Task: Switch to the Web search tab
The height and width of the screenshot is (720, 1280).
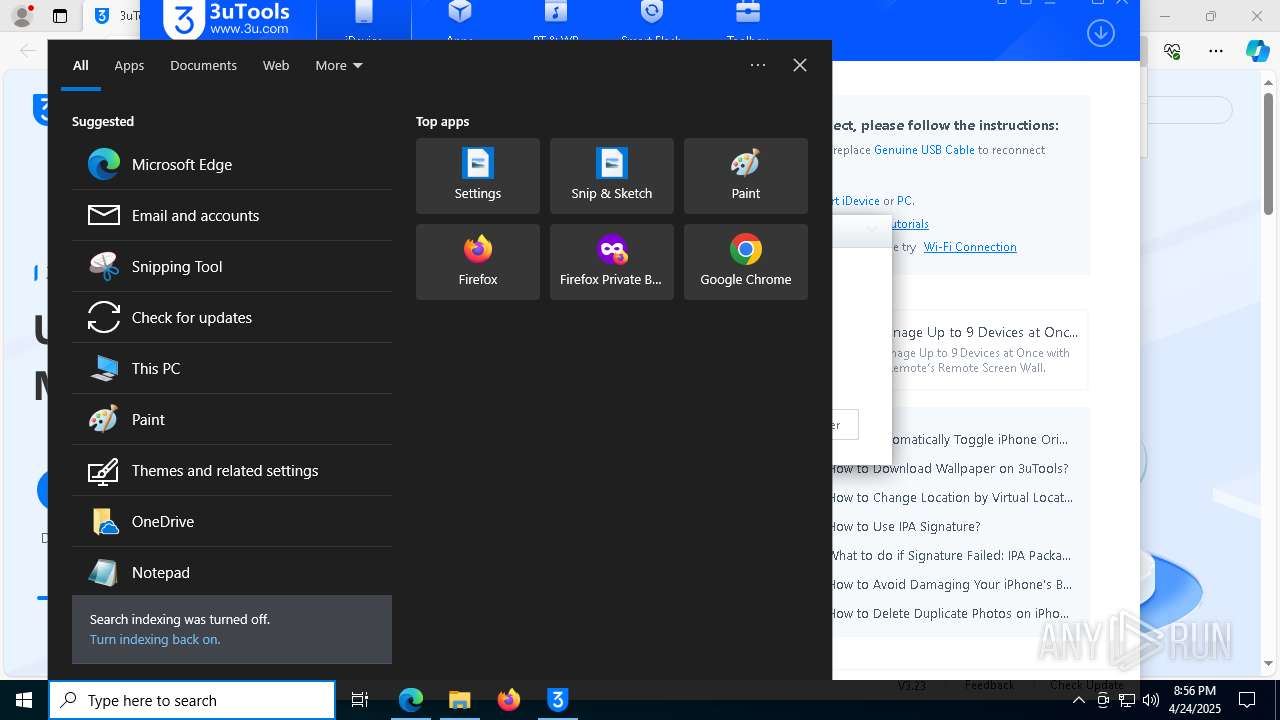Action: coord(276,65)
